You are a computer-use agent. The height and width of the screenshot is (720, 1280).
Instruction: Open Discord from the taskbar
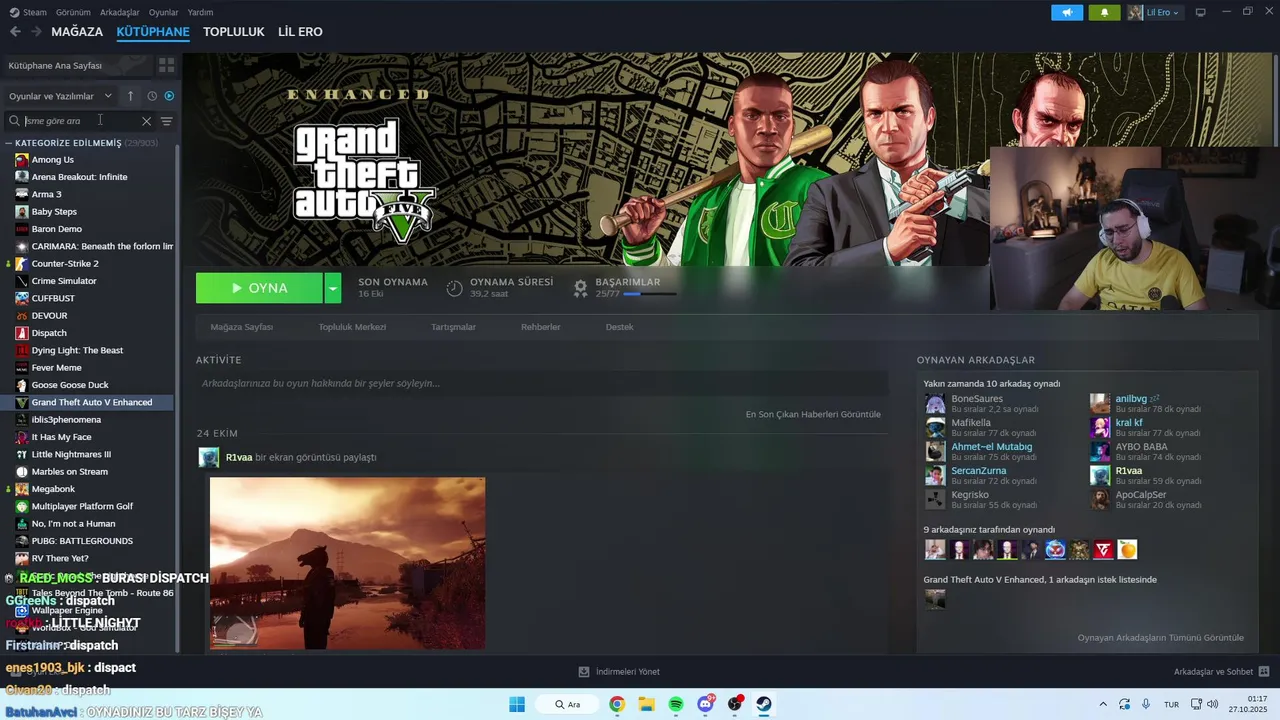click(706, 704)
